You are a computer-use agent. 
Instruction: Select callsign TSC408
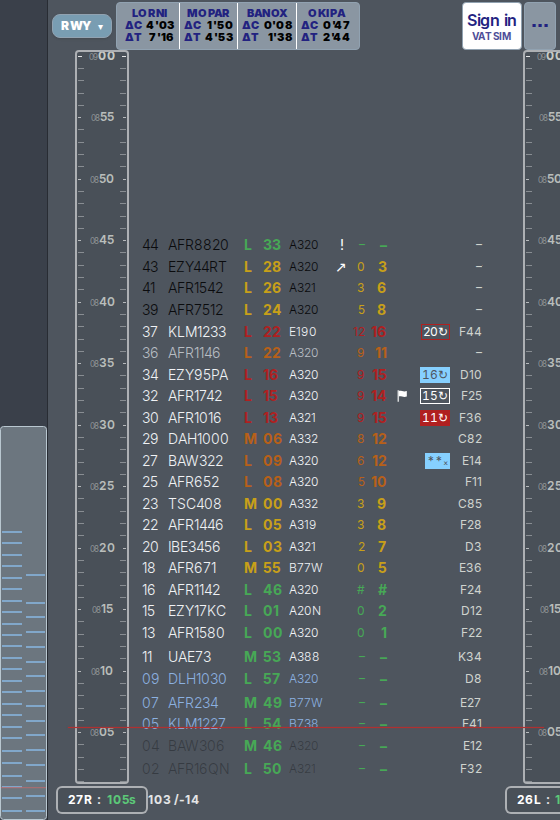(195, 503)
